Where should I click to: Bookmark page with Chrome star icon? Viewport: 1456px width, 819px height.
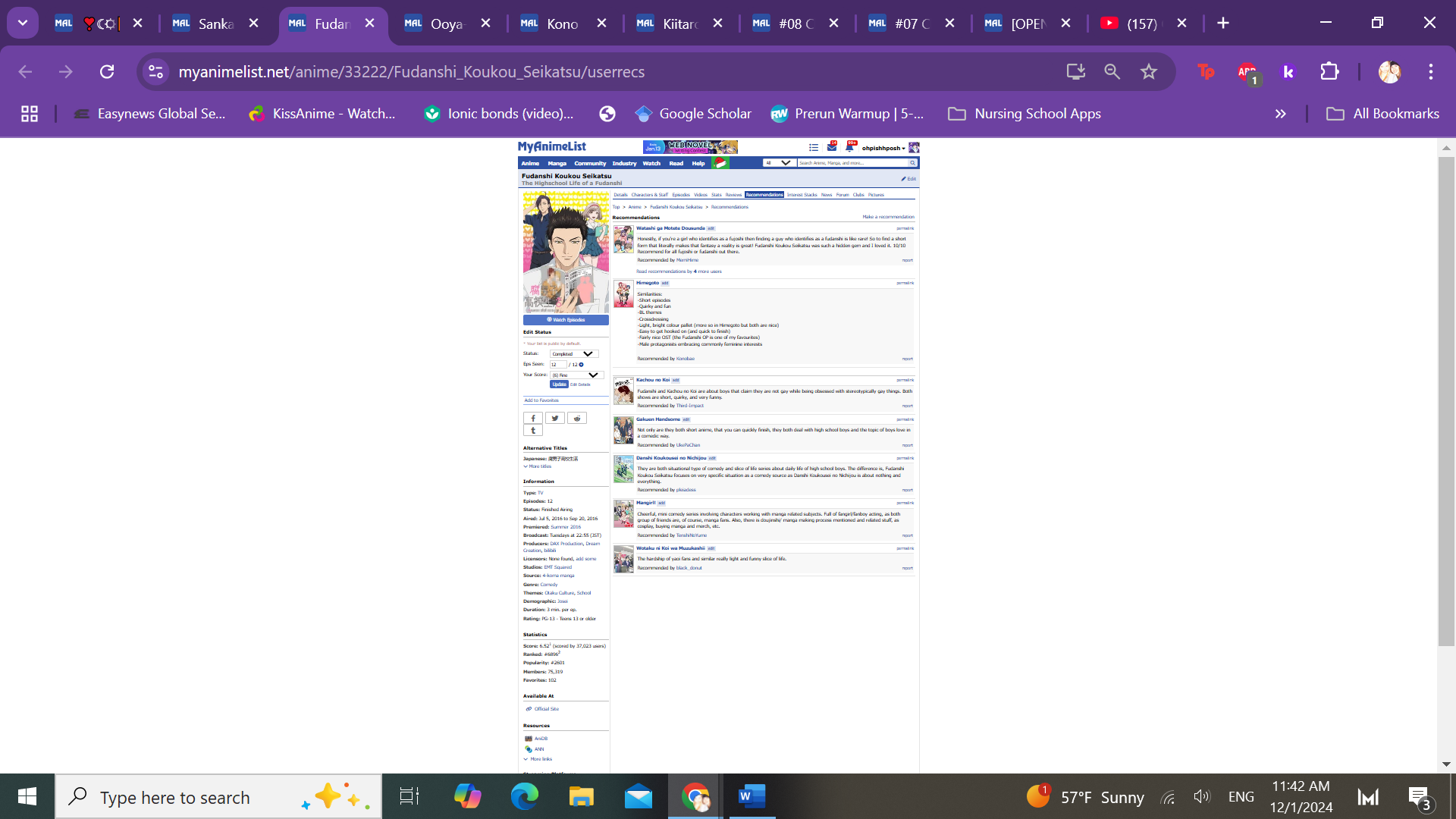click(1148, 71)
